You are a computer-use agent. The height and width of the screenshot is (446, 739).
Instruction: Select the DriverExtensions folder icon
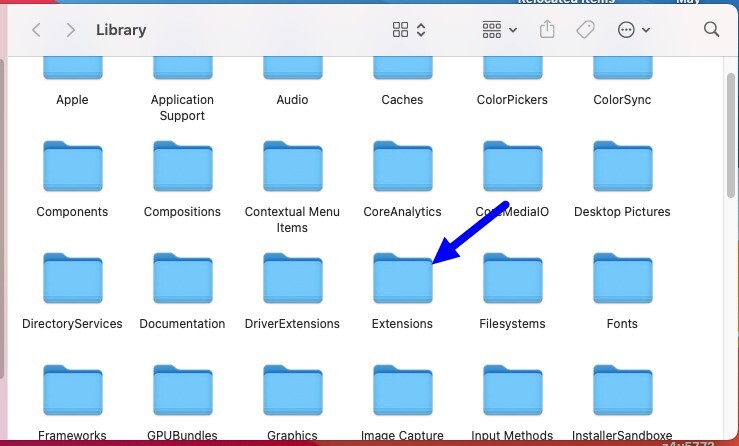(293, 278)
